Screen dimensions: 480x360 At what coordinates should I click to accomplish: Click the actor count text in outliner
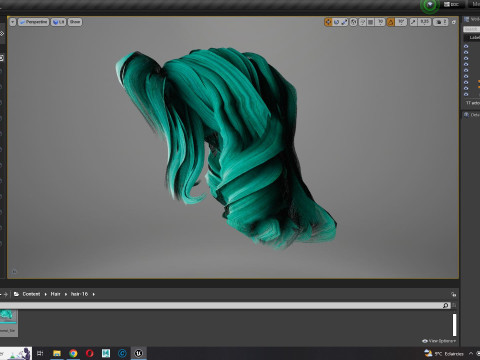pyautogui.click(x=473, y=103)
